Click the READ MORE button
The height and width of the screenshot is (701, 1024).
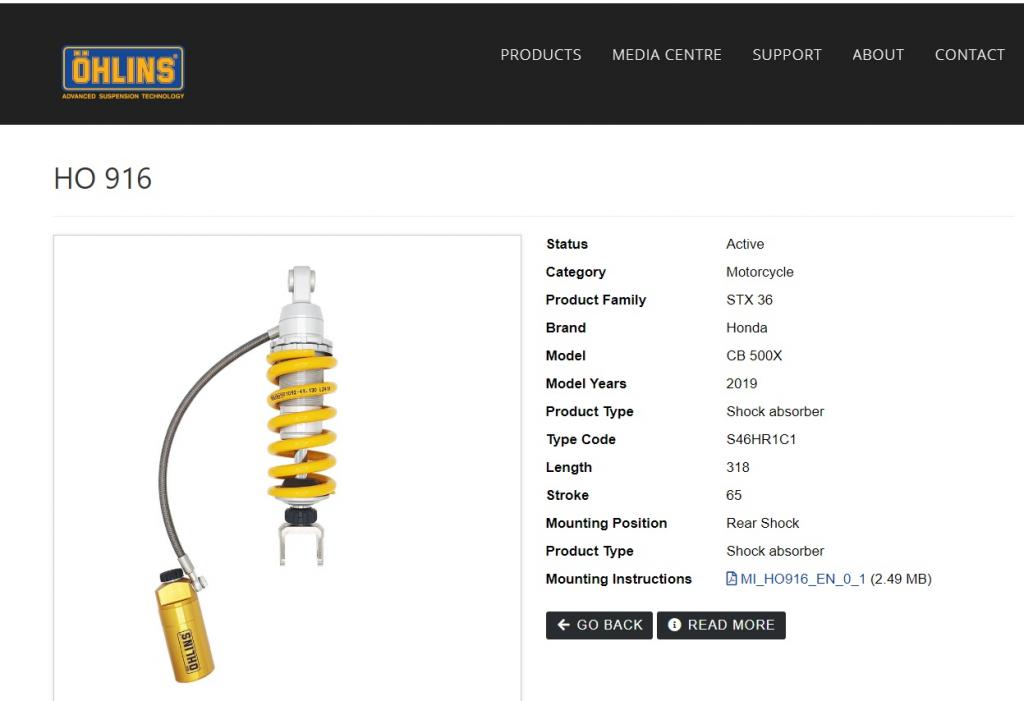pyautogui.click(x=721, y=625)
